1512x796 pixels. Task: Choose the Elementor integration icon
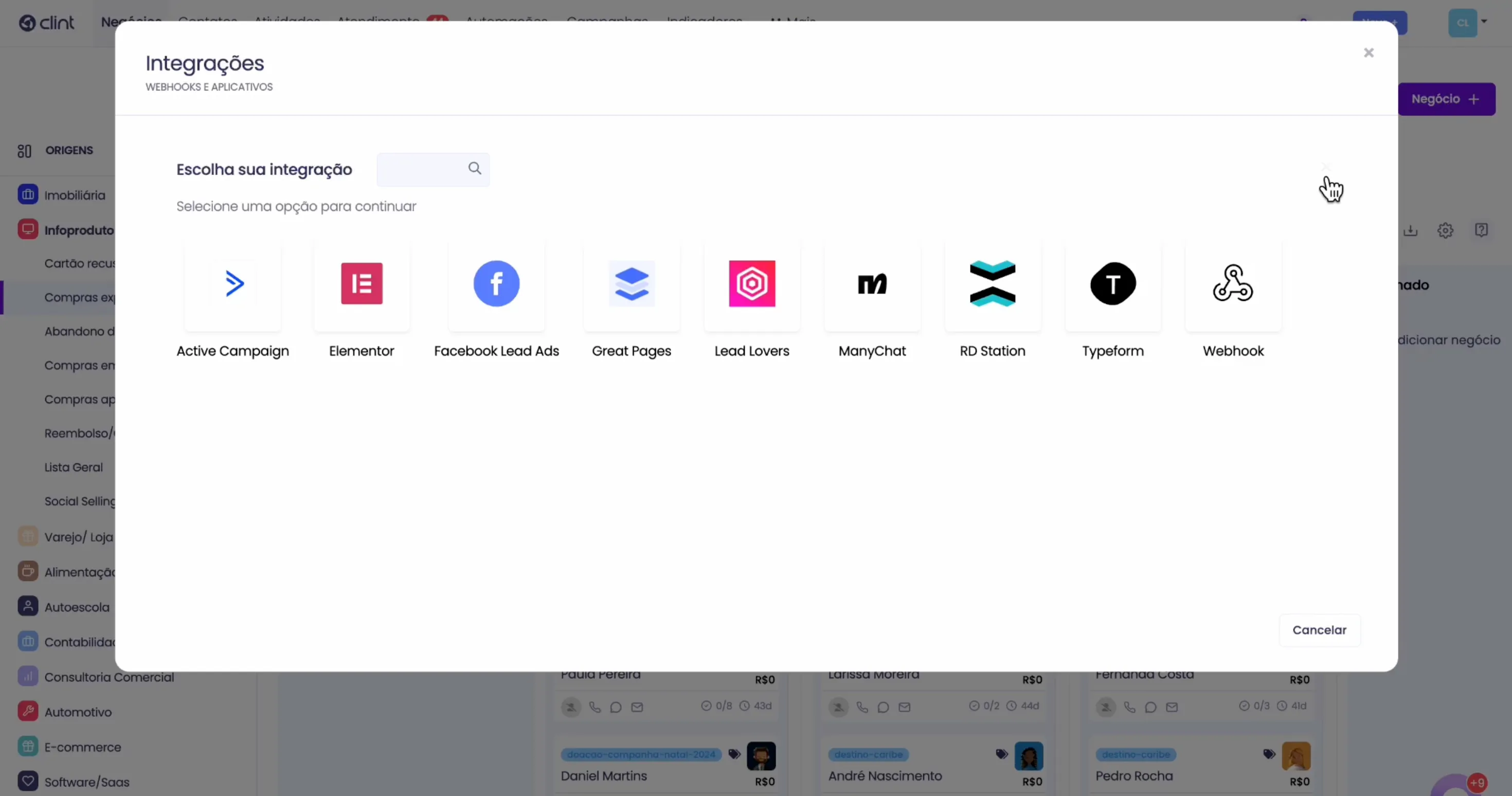(x=362, y=283)
